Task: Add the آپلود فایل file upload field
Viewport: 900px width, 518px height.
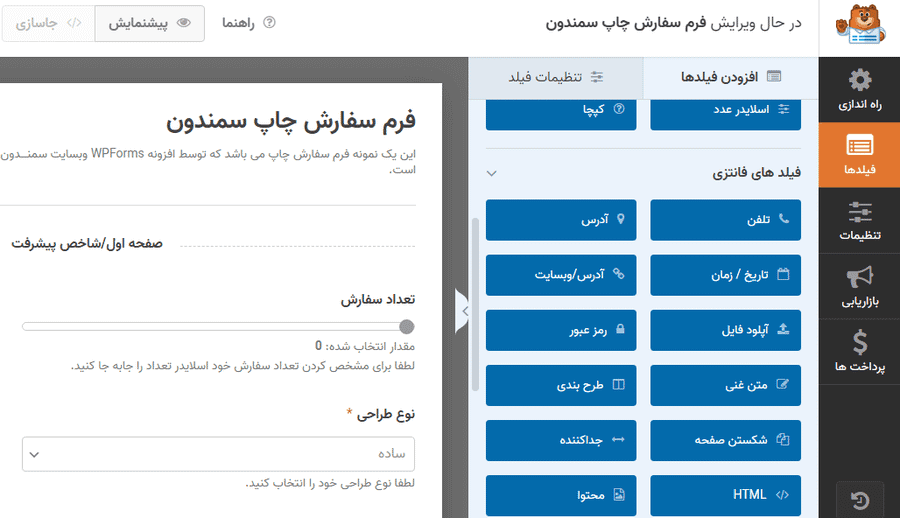Action: (726, 330)
